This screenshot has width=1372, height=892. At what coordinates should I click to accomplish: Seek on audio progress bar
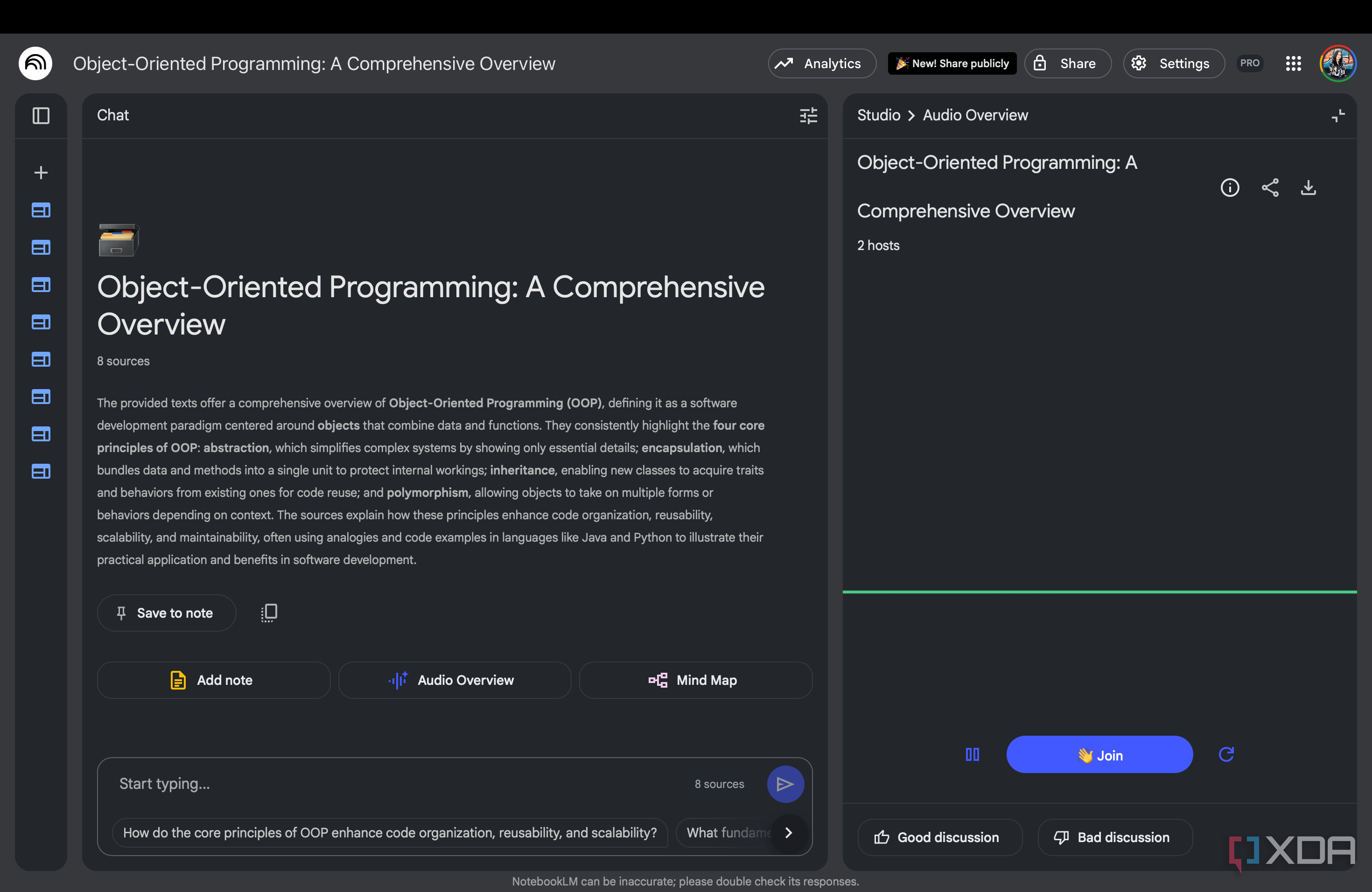(x=1099, y=592)
